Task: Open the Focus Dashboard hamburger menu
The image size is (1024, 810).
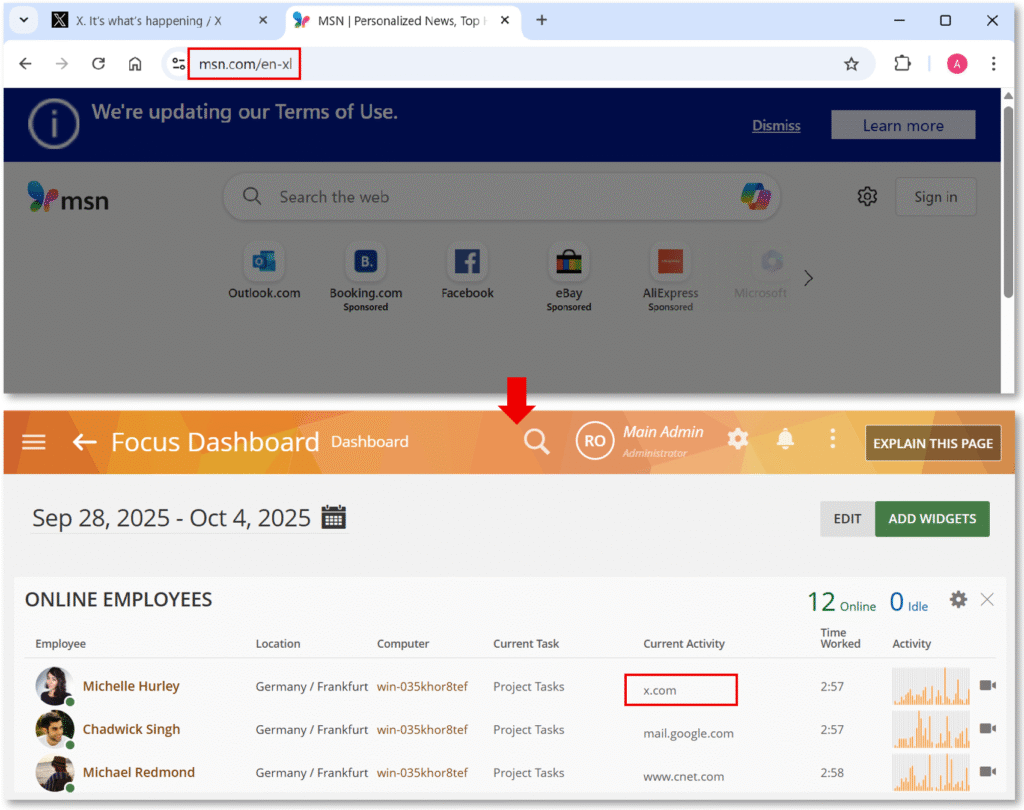Action: 33,442
